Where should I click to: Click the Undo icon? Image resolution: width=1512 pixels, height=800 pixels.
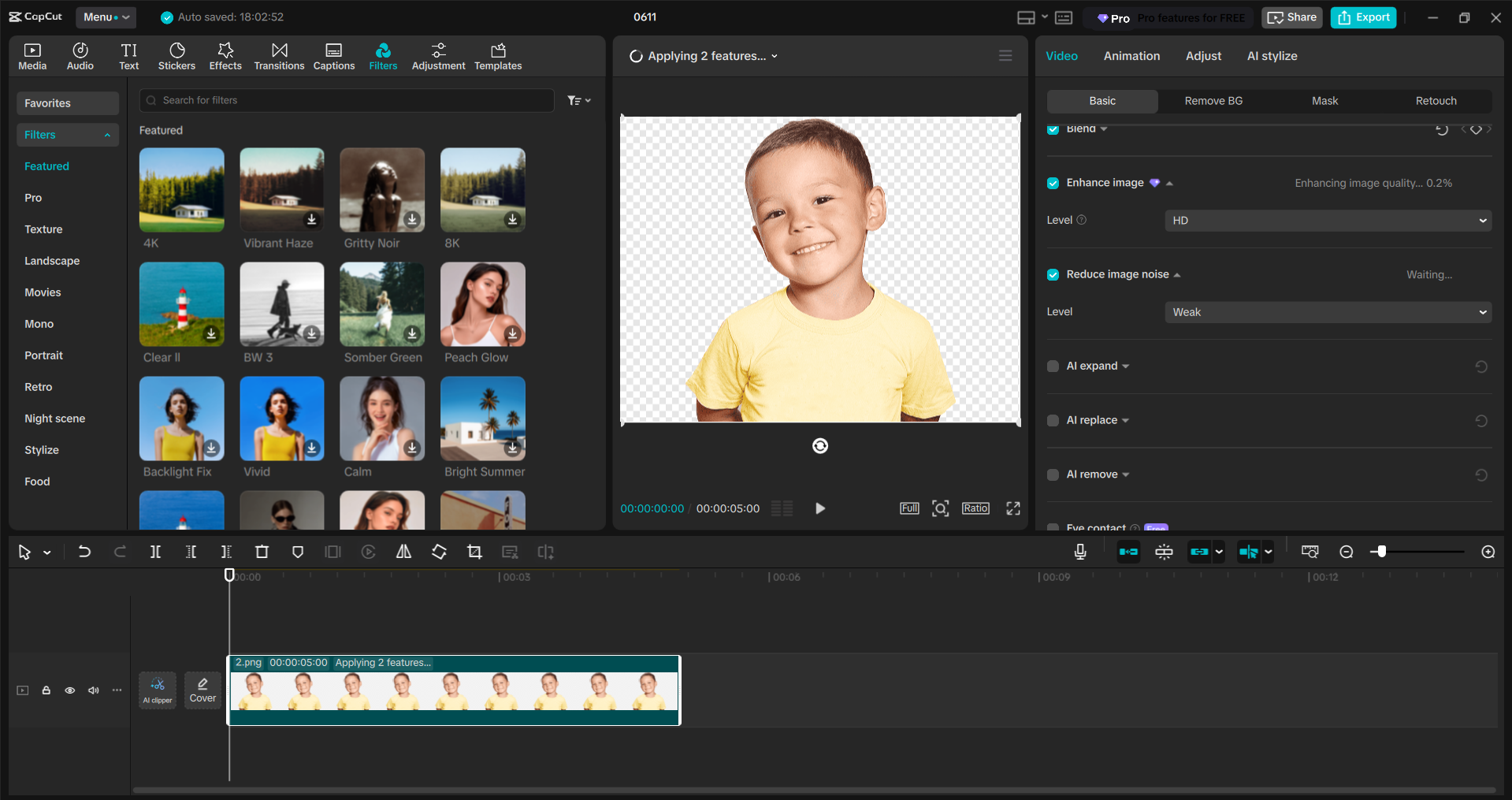click(x=84, y=552)
